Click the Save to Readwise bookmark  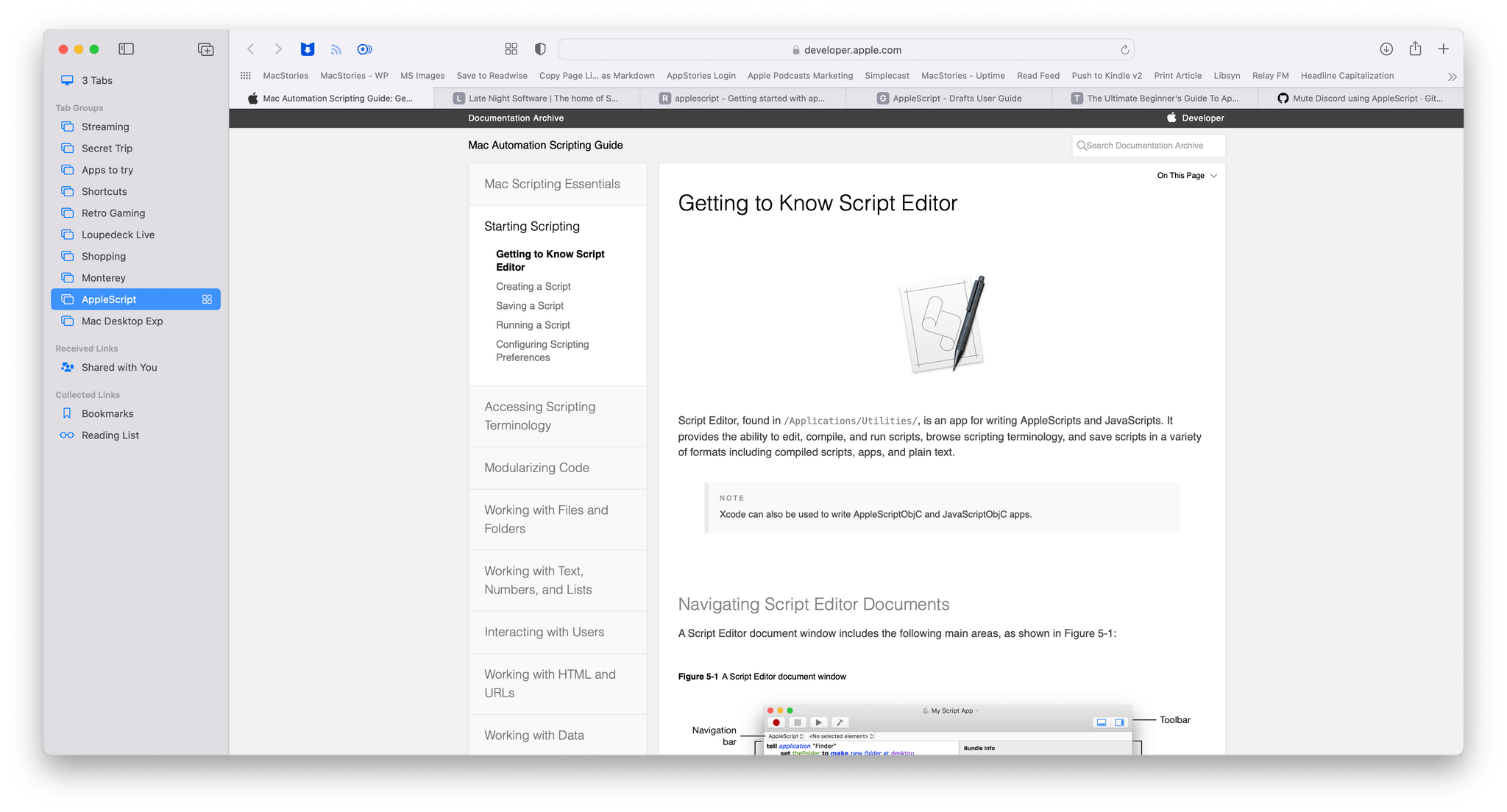point(492,76)
